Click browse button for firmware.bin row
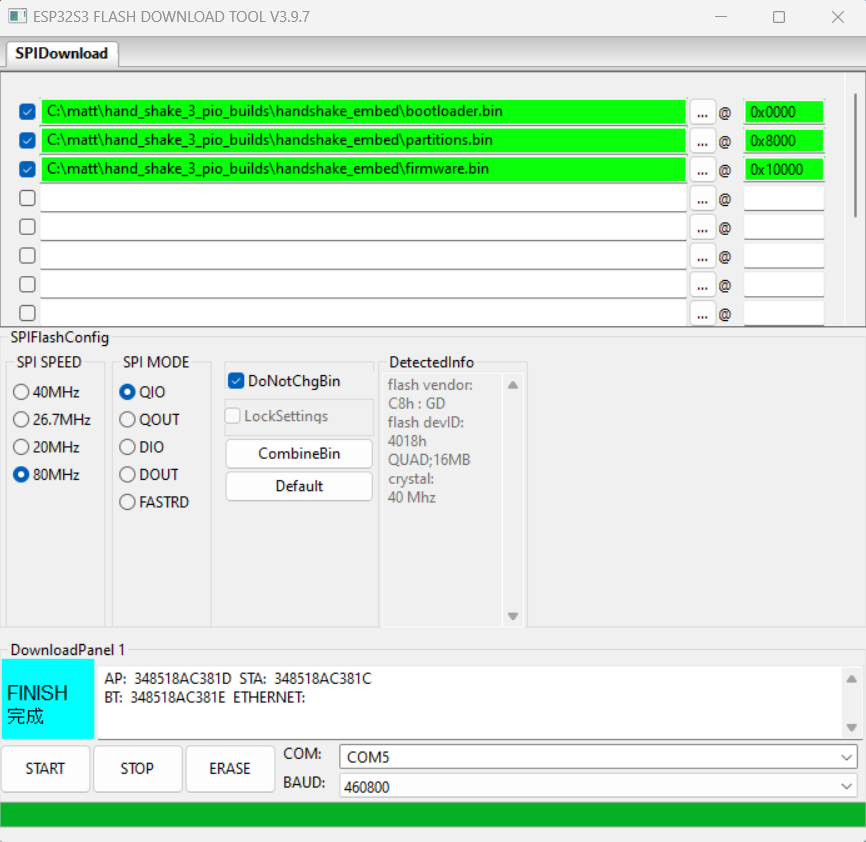 [702, 170]
